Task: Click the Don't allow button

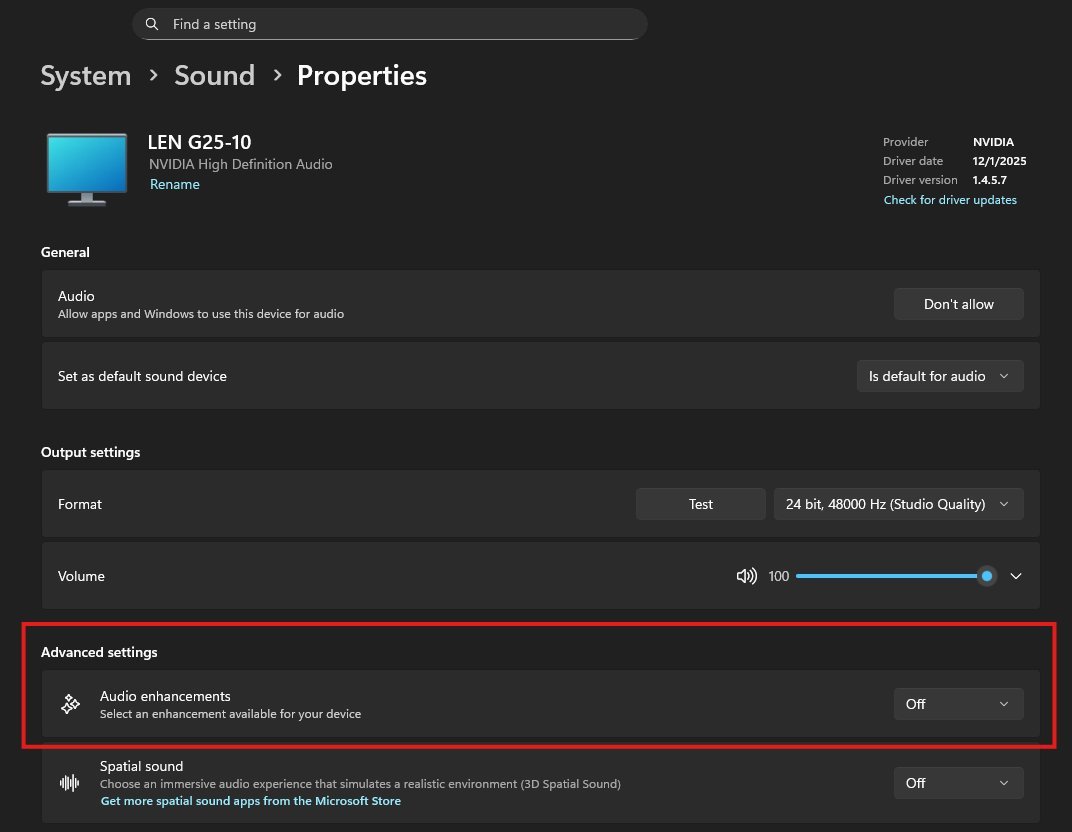Action: (x=959, y=304)
